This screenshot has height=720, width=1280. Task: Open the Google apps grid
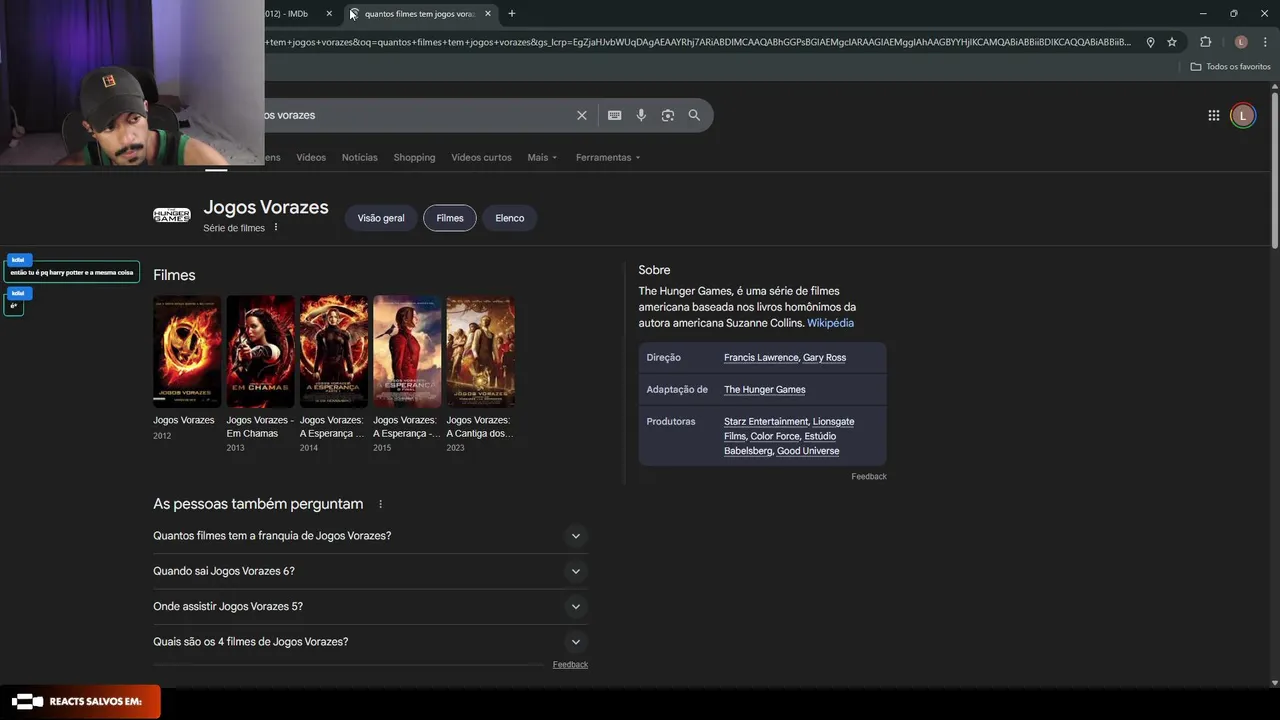tap(1214, 115)
